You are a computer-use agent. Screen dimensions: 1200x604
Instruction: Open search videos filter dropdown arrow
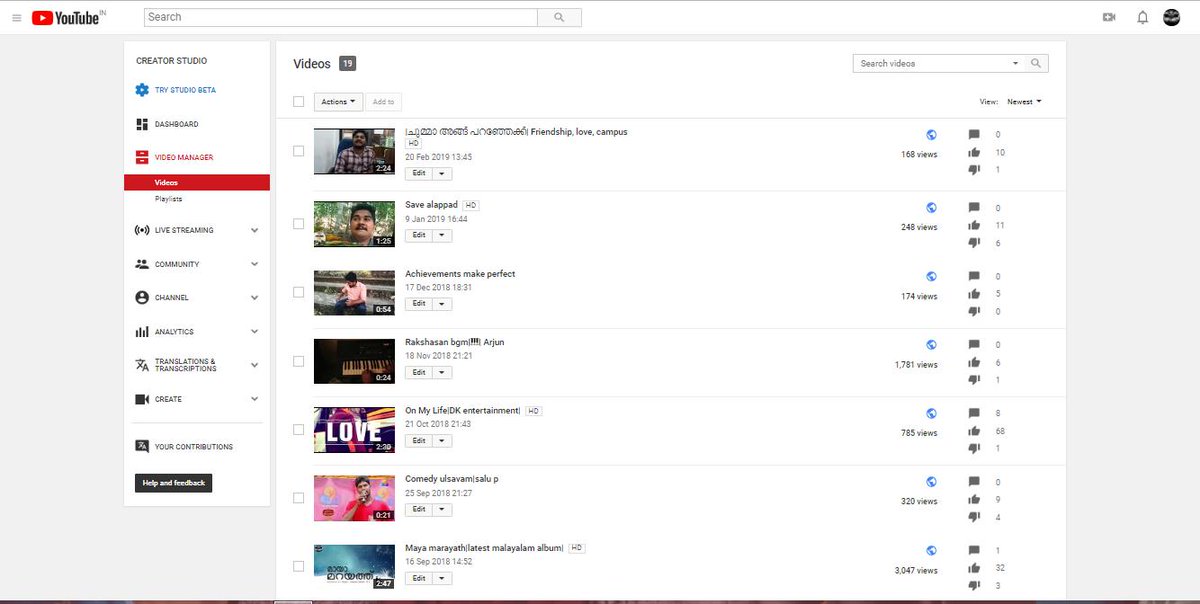(1015, 63)
